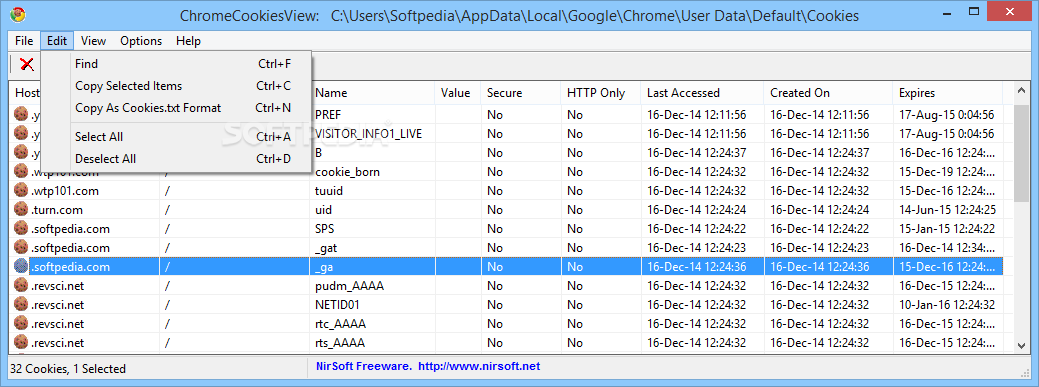This screenshot has height=387, width=1039.
Task: Select the cookie_born name cell
Action: click(347, 172)
